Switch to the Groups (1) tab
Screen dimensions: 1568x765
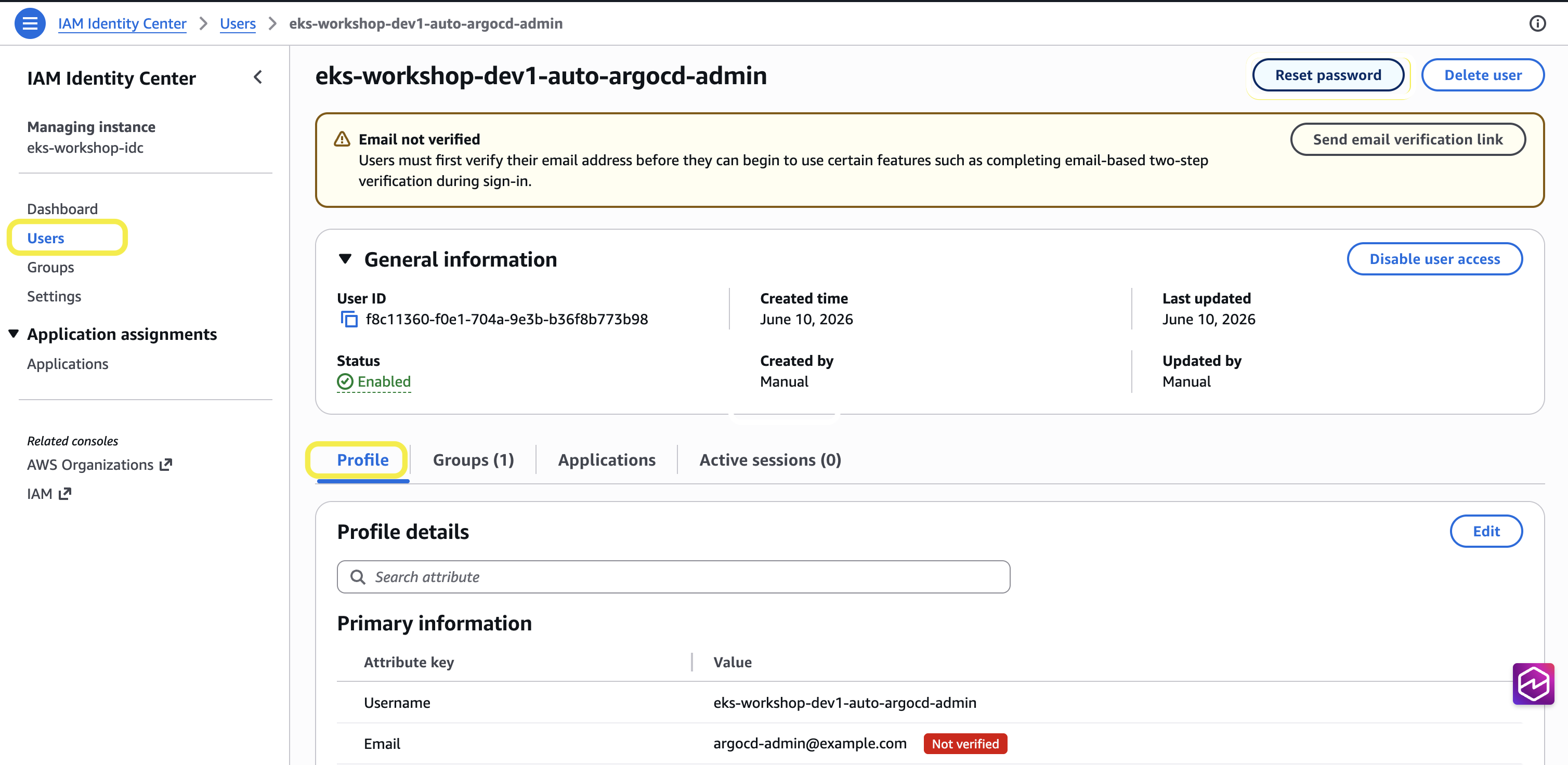pos(474,459)
